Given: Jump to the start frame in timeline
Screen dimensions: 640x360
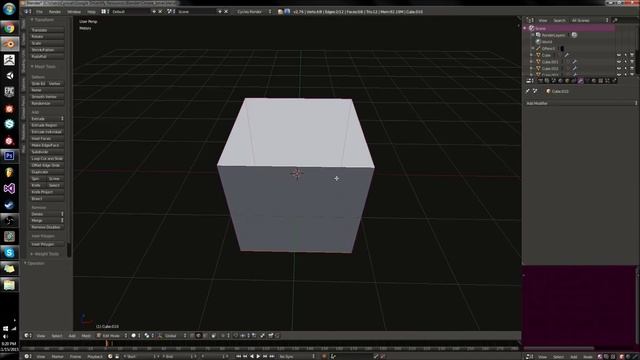Looking at the screenshot, I should pos(238,356).
